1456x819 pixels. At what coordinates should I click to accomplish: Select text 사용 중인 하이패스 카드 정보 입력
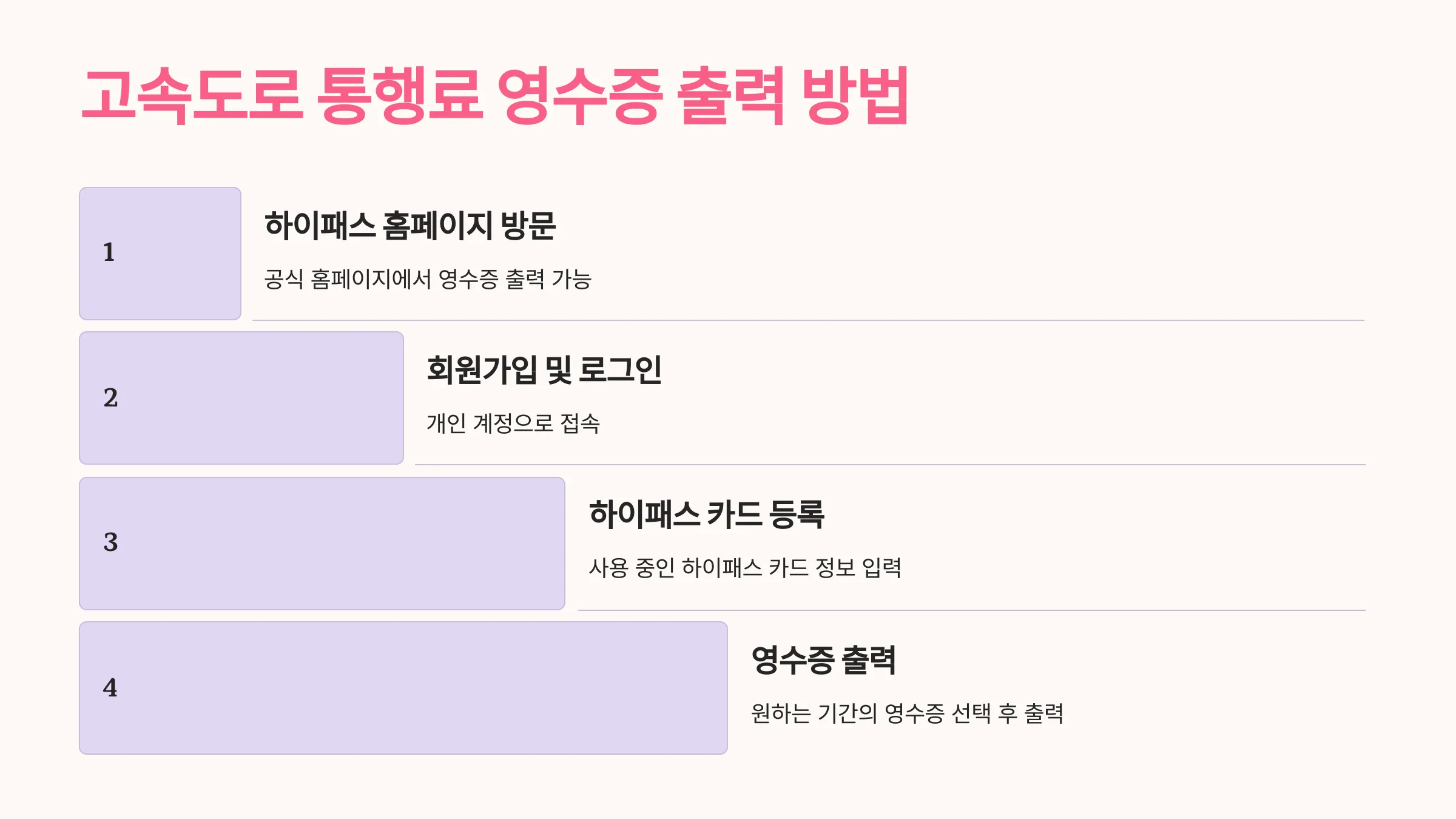pyautogui.click(x=745, y=568)
